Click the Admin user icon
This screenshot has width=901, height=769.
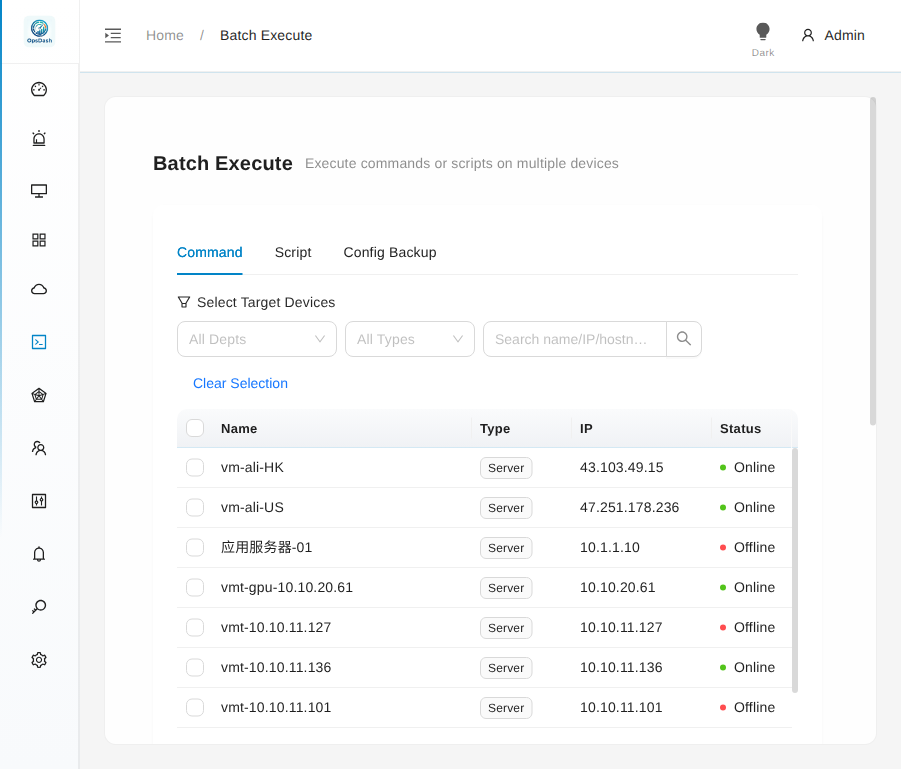tap(808, 36)
